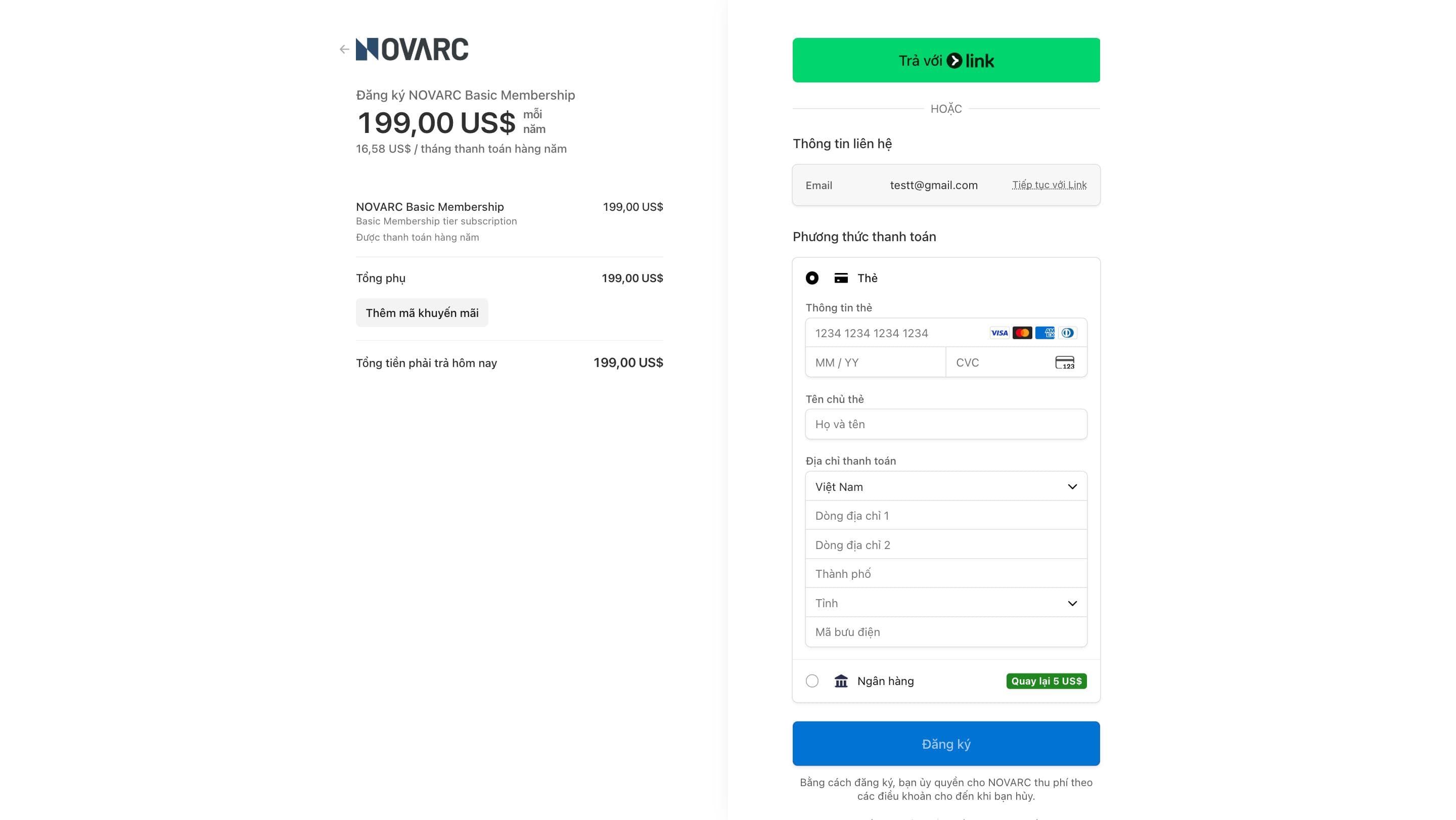Image resolution: width=1456 pixels, height=820 pixels.
Task: Click the CVC card hint icon
Action: point(1065,362)
